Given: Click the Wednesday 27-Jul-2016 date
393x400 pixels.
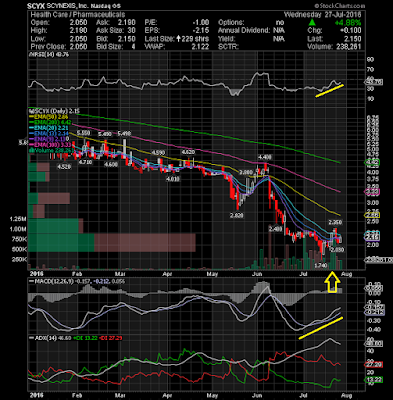Looking at the screenshot, I should pos(323,15).
